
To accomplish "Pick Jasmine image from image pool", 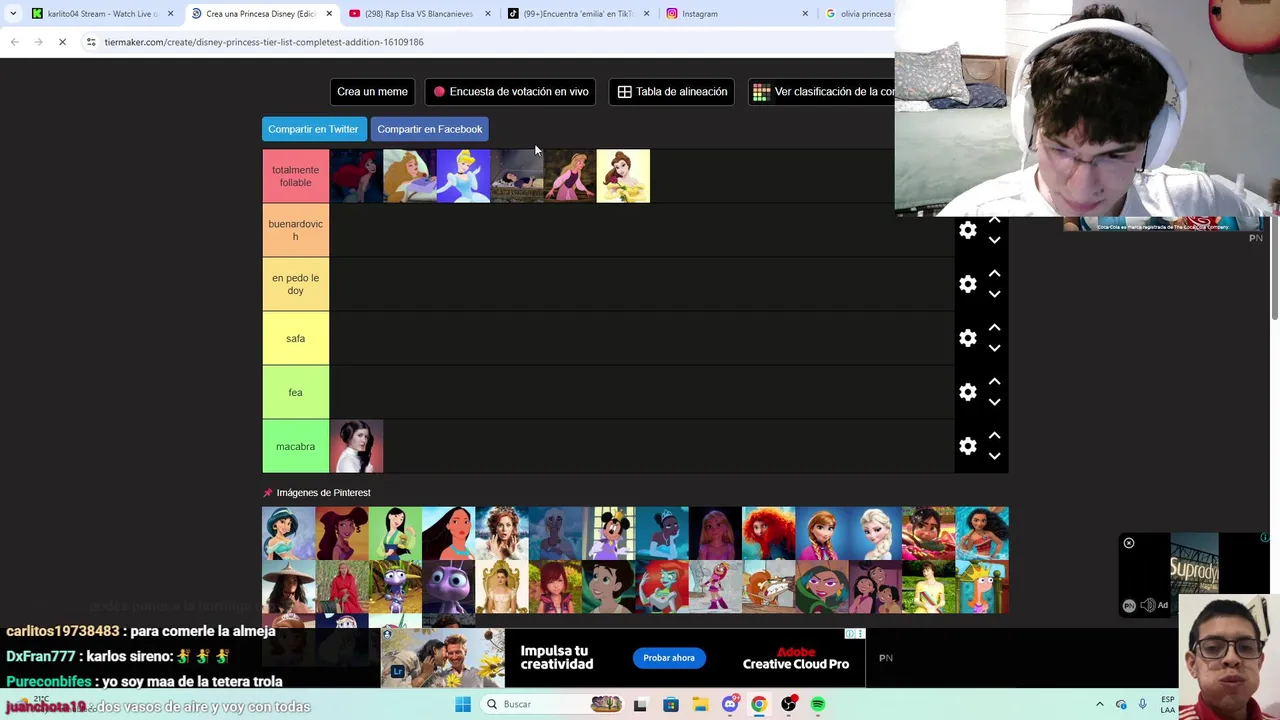I will click(288, 533).
